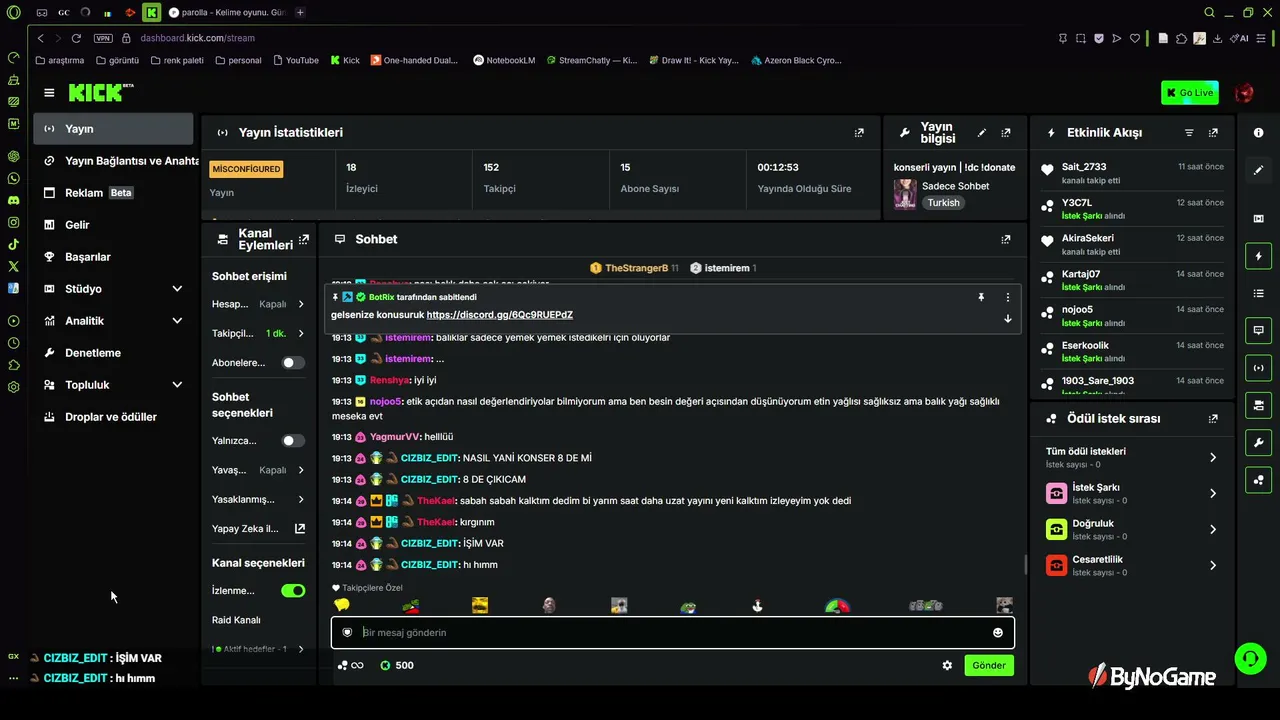The width and height of the screenshot is (1280, 720).
Task: Expand the İstek Şarkı reward row
Action: [1130, 493]
